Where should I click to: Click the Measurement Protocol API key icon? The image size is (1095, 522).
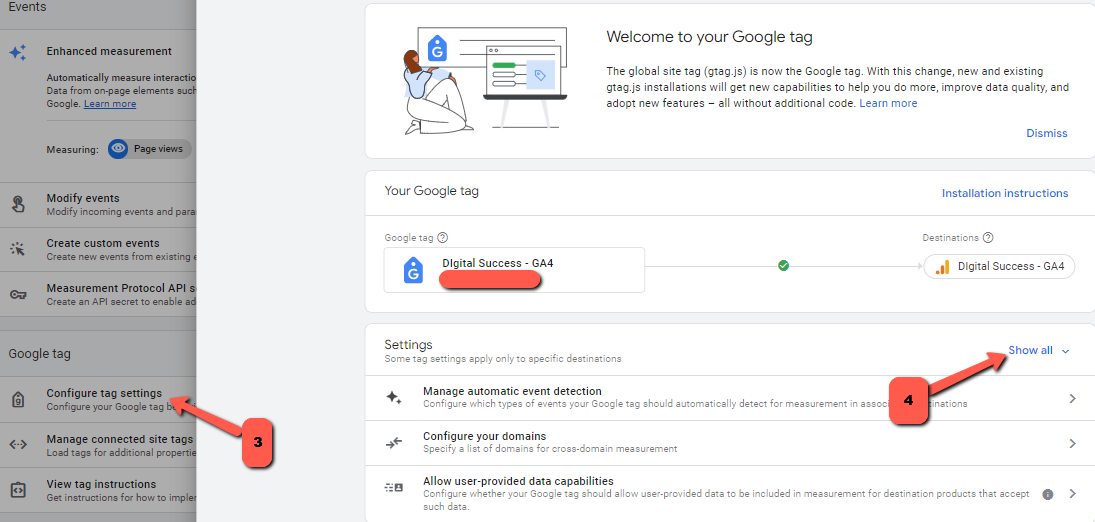[x=18, y=294]
